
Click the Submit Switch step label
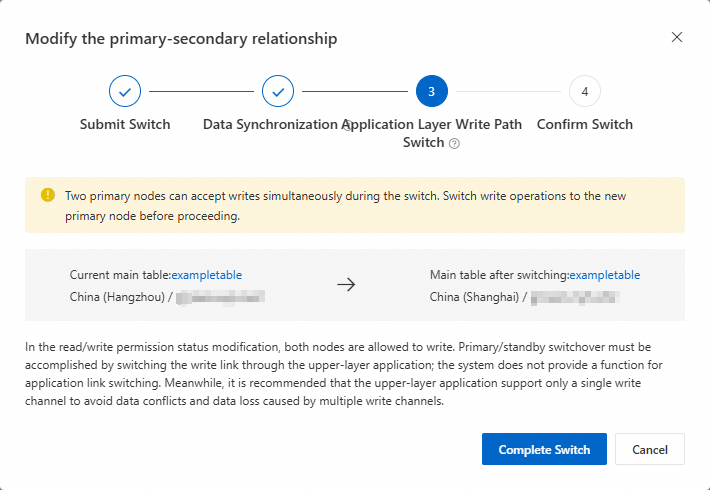tap(125, 125)
